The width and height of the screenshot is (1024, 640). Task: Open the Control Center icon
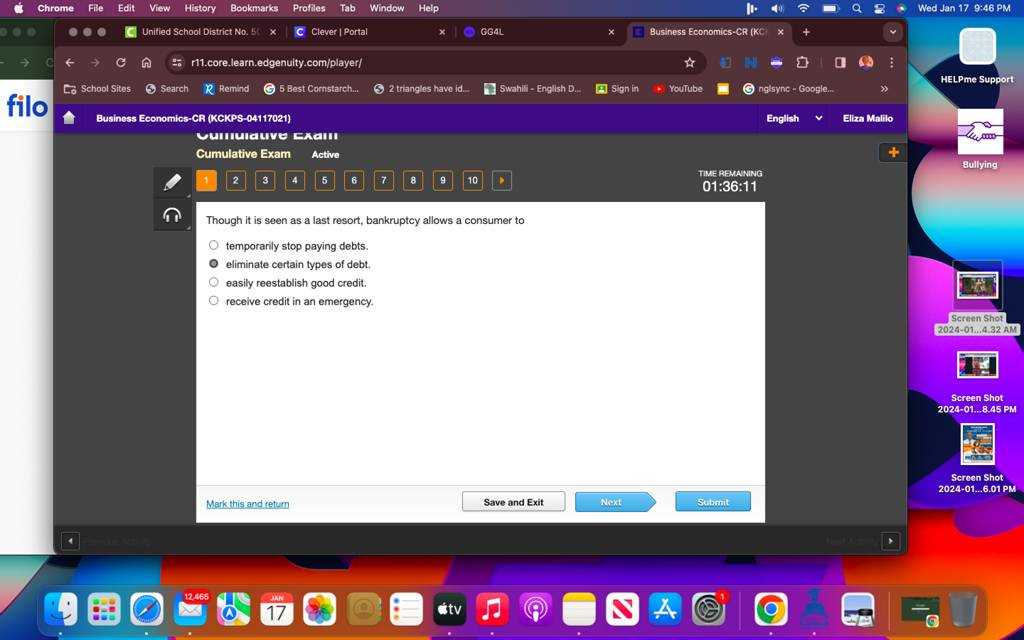[x=880, y=8]
